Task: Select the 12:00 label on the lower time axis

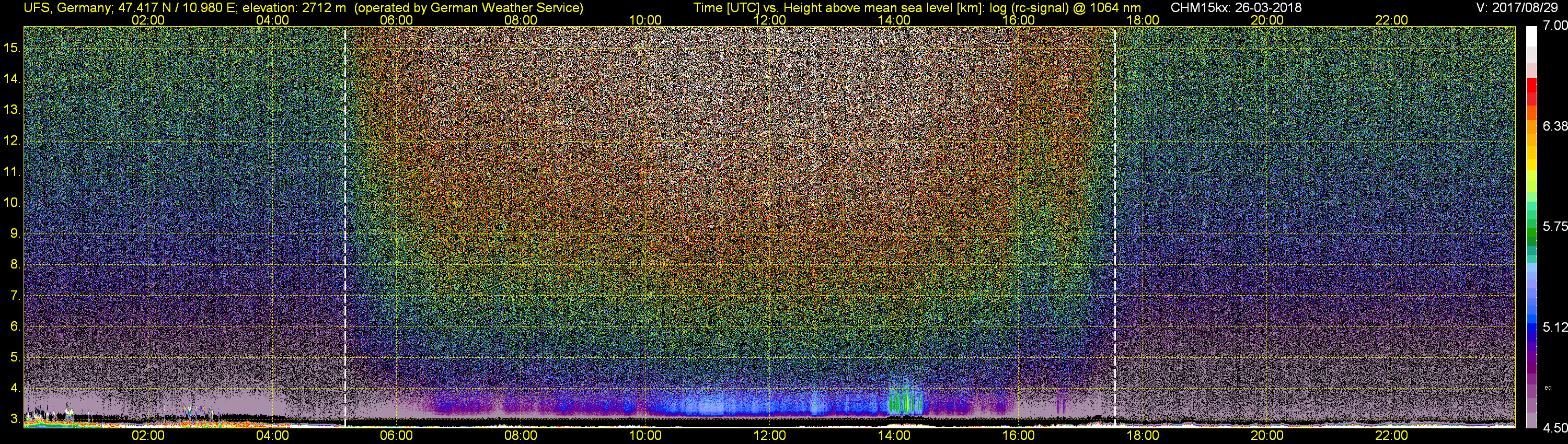Action: [x=769, y=436]
